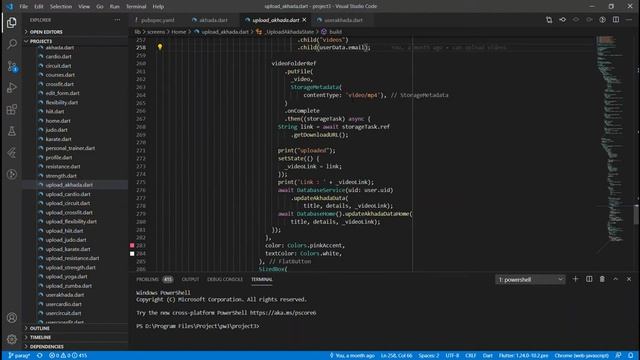The width and height of the screenshot is (640, 360).
Task: Add a new terminal with plus icon
Action: pyautogui.click(x=576, y=279)
